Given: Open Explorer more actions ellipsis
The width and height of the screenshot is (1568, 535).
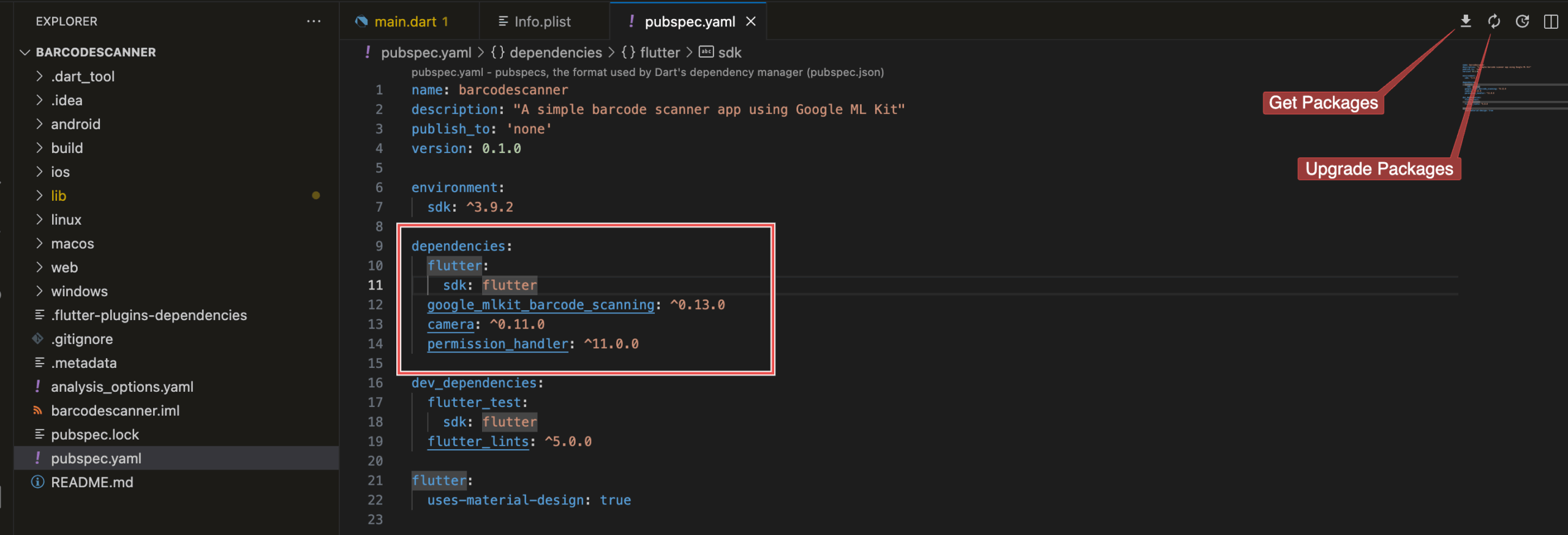Looking at the screenshot, I should 314,21.
